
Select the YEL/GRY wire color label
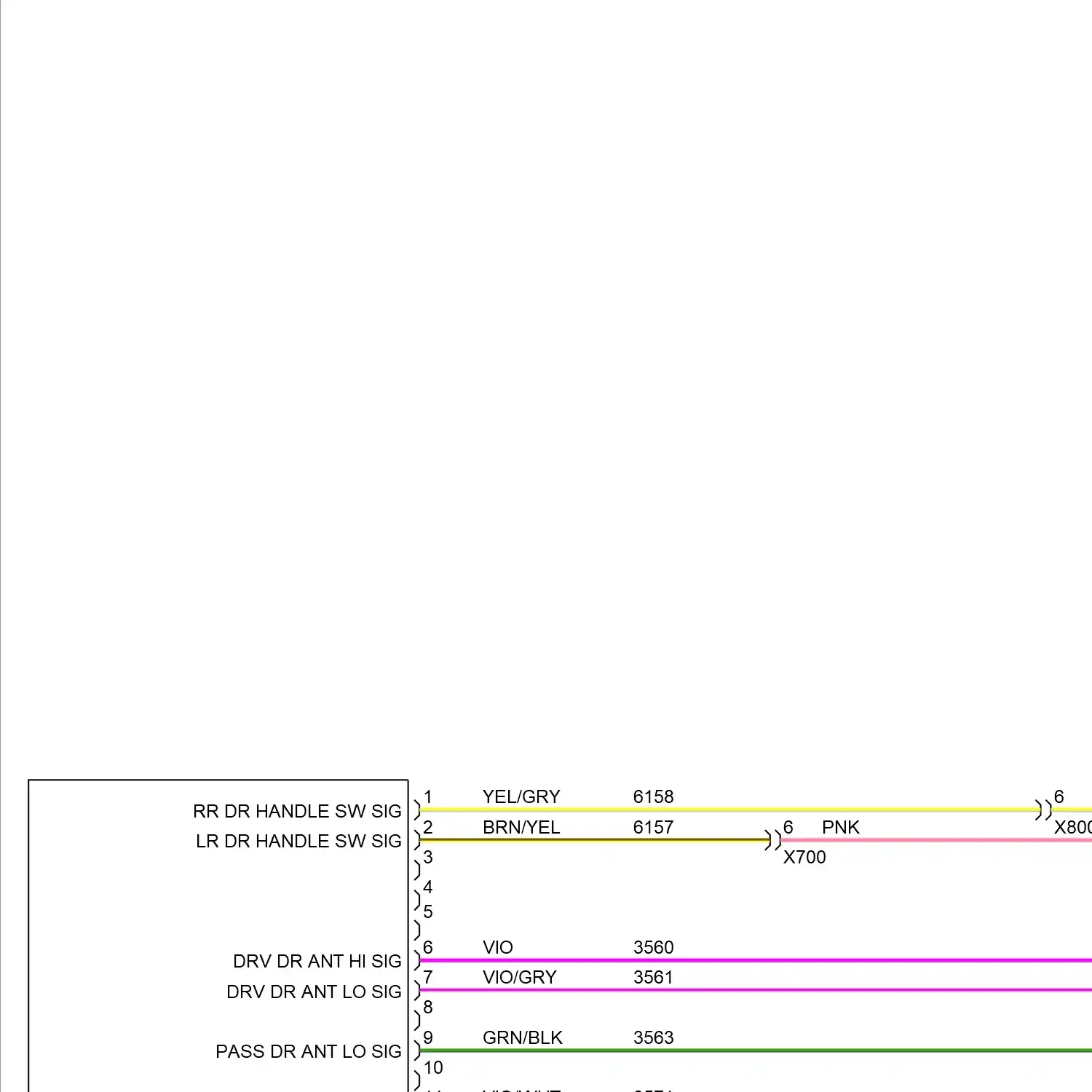tap(521, 796)
